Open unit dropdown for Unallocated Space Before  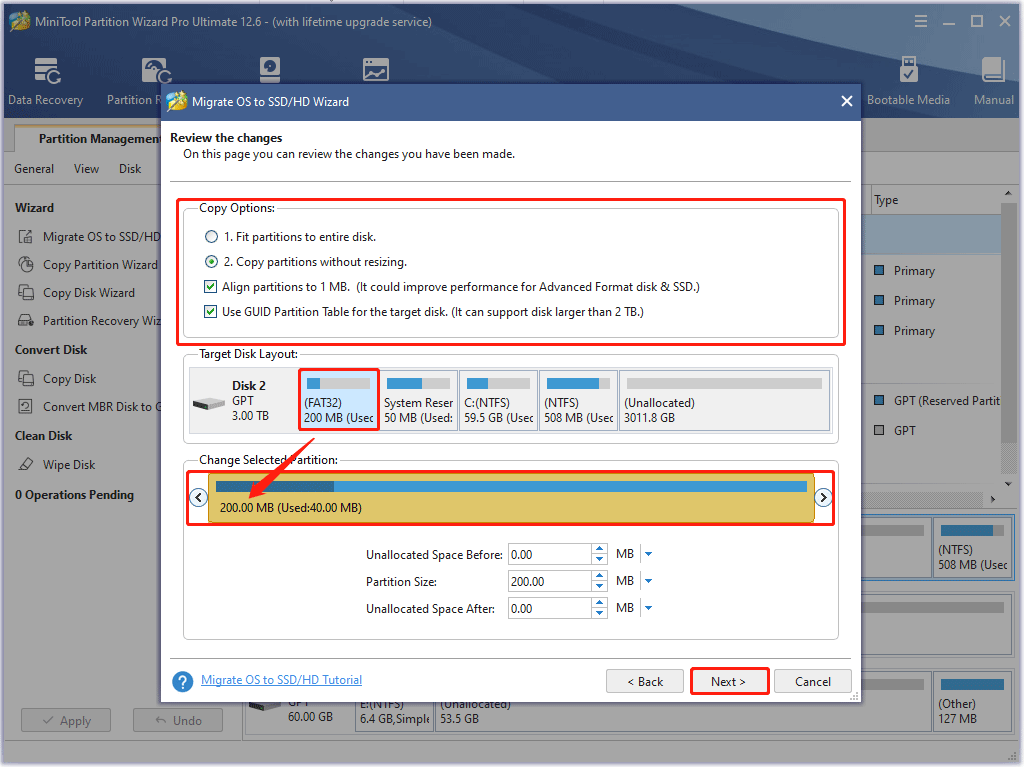click(648, 554)
